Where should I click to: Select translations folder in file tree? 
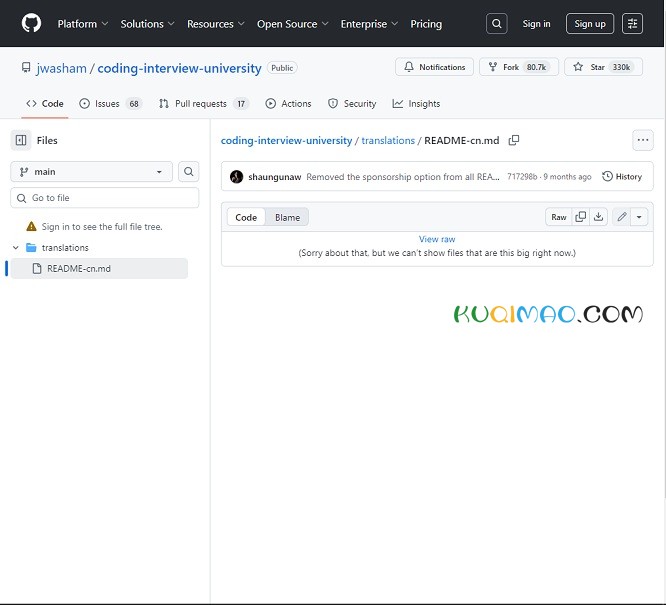coord(65,247)
